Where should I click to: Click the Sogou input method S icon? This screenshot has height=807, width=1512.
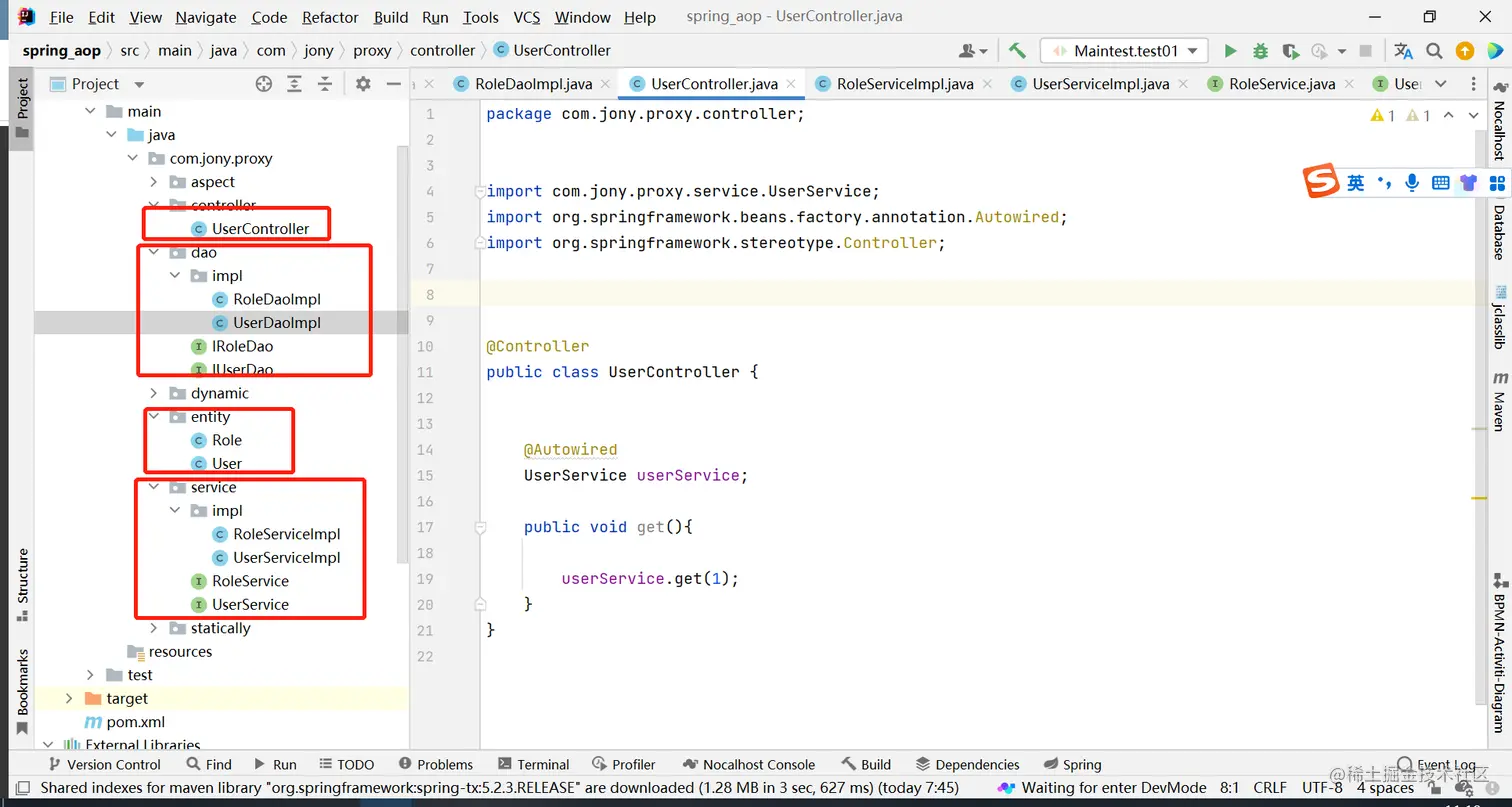click(1321, 182)
